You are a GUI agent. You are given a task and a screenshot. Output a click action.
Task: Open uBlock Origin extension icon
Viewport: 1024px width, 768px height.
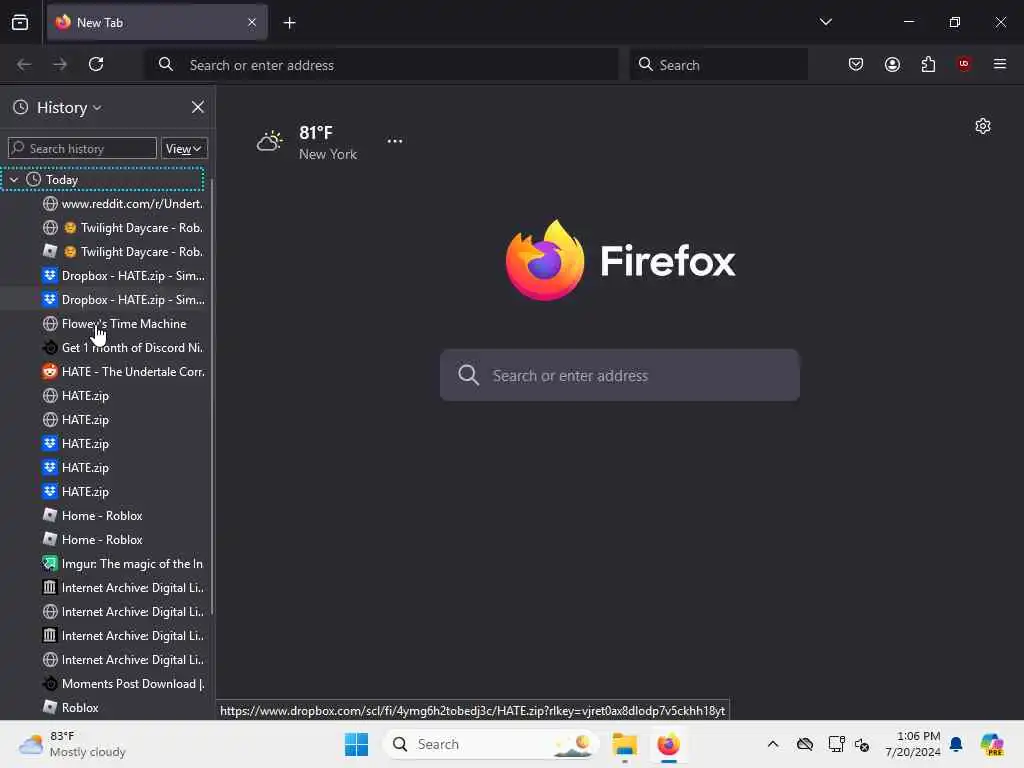[964, 64]
